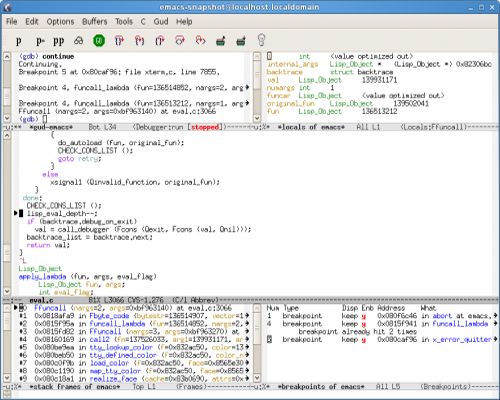The height and width of the screenshot is (400, 500).
Task: Open the Tools menu dropdown
Action: click(x=124, y=22)
